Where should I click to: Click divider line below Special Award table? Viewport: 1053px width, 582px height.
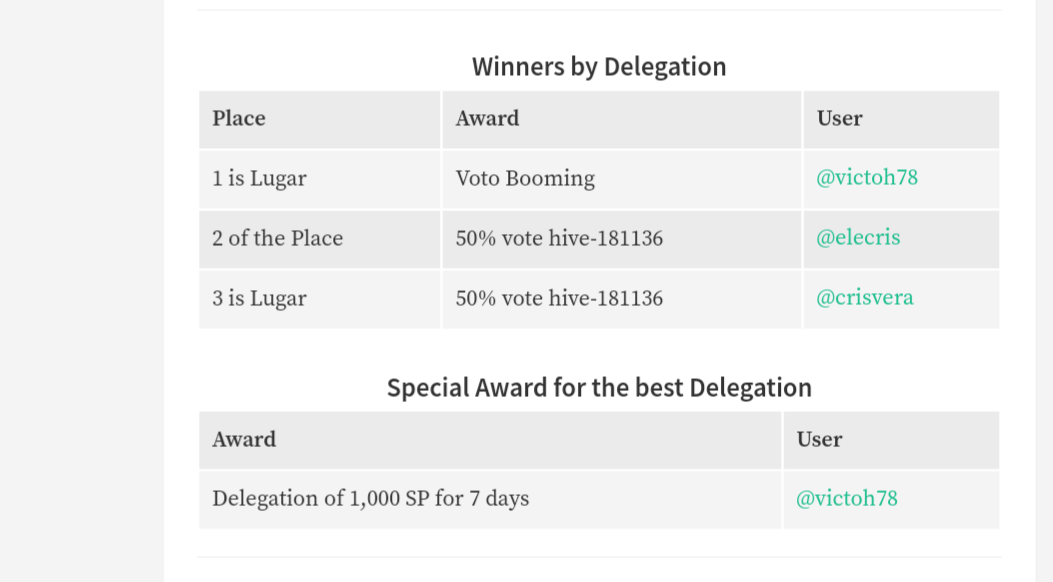pos(599,556)
